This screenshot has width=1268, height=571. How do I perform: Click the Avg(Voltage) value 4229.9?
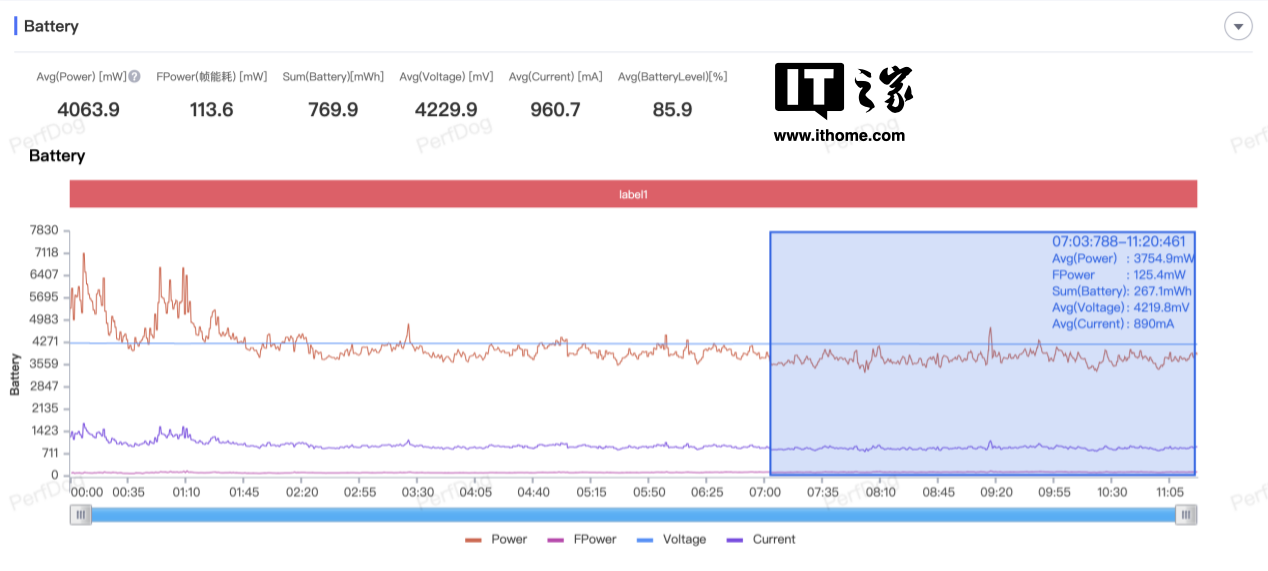(446, 109)
